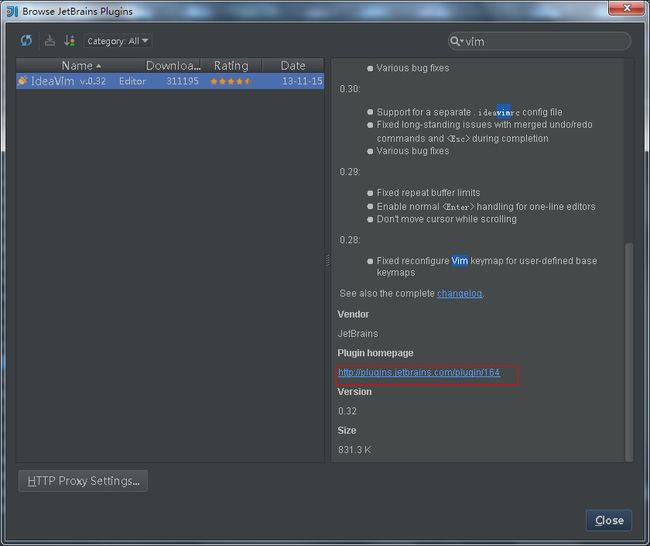This screenshot has width=650, height=546.
Task: Click the 13-11-15 date cell
Action: tap(302, 81)
